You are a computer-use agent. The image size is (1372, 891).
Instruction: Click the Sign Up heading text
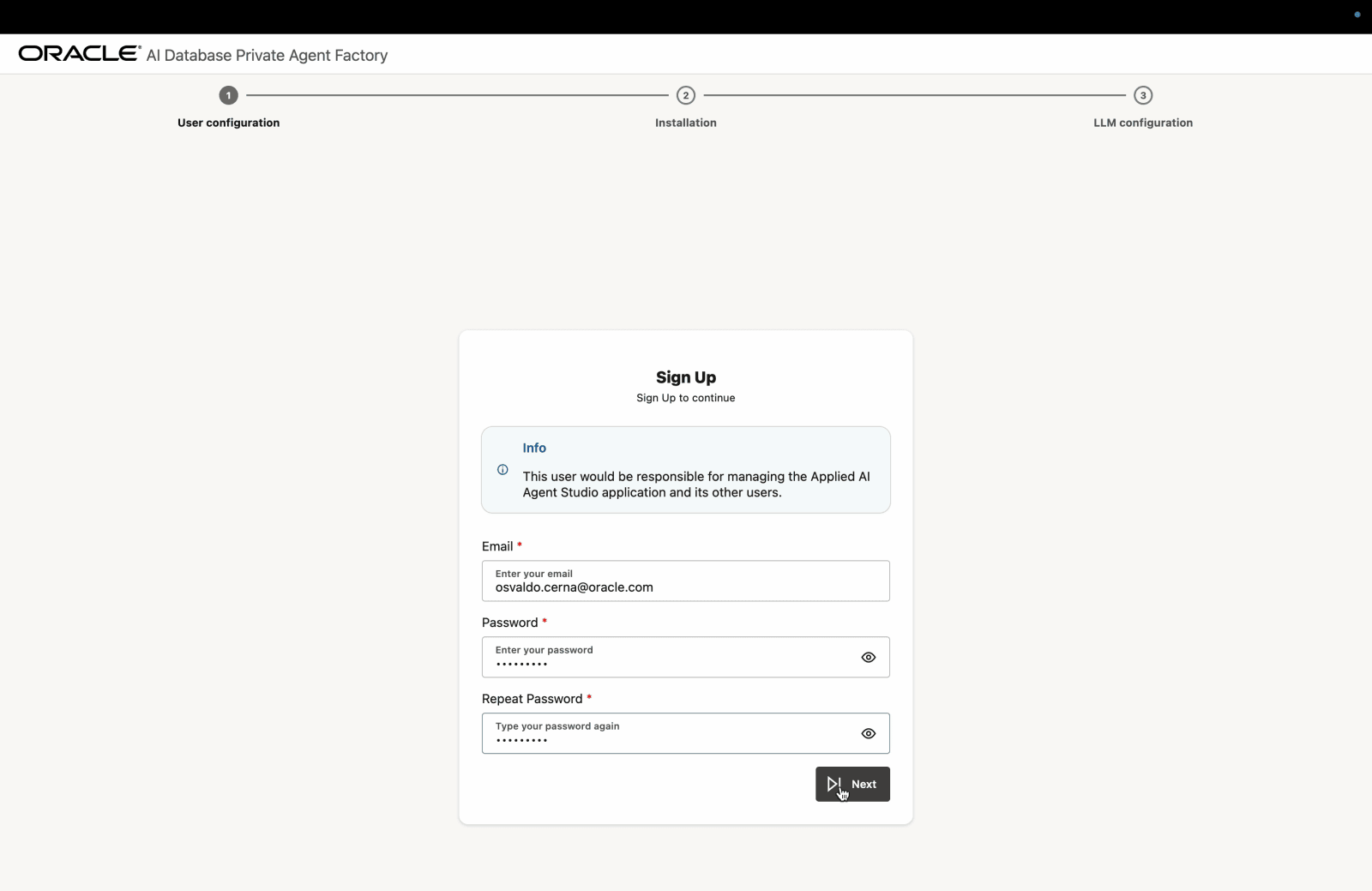click(x=685, y=377)
